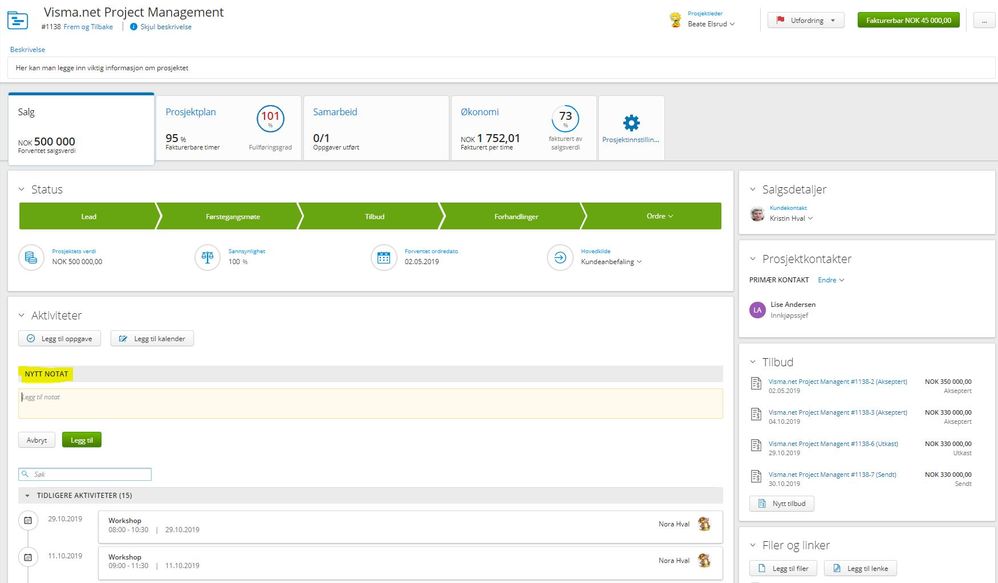The height and width of the screenshot is (583, 998).
Task: Click document icon for tilbud #1138-2
Action: [x=756, y=383]
